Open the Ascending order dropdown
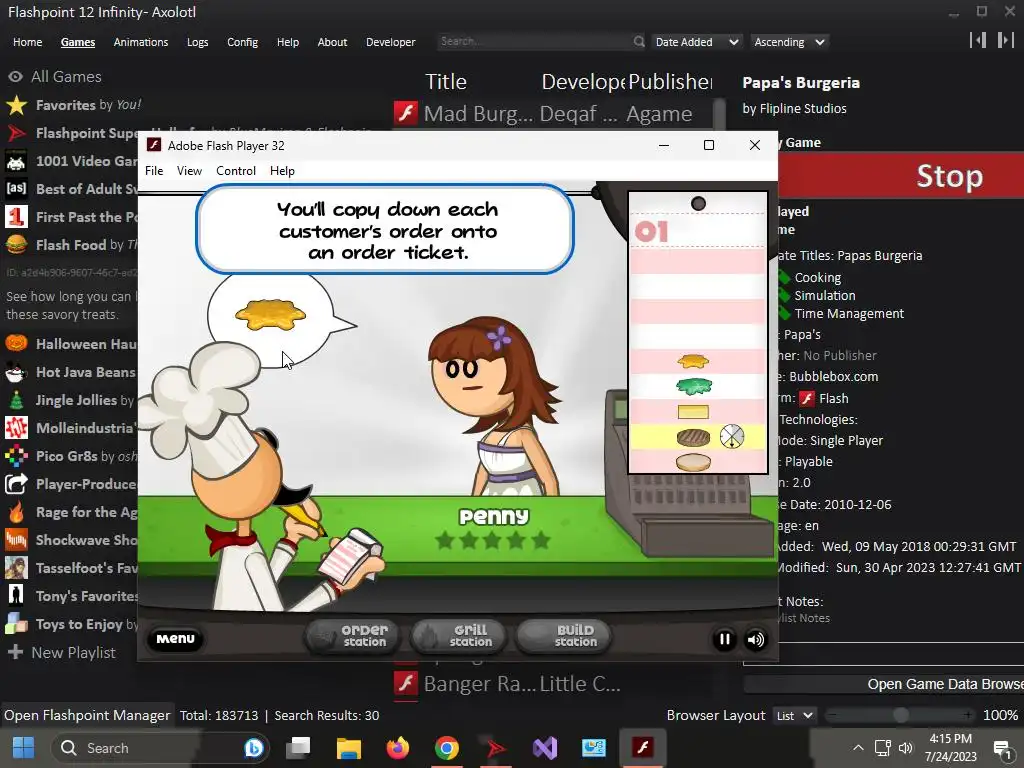Image resolution: width=1024 pixels, height=768 pixels. (789, 42)
